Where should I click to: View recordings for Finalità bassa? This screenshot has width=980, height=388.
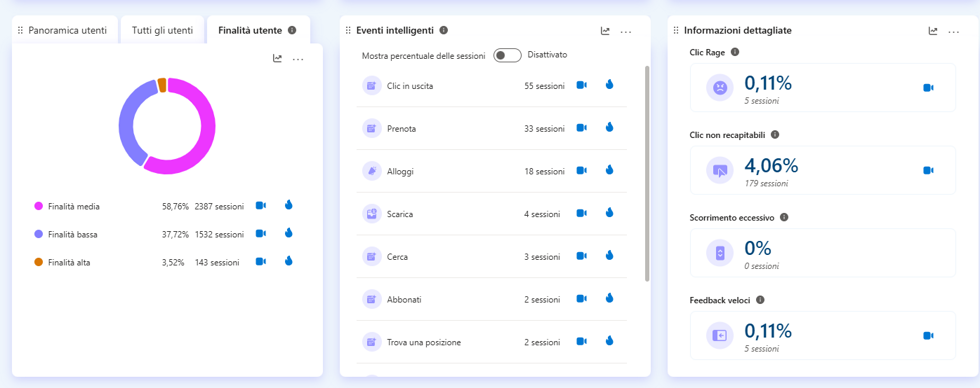pyautogui.click(x=261, y=233)
